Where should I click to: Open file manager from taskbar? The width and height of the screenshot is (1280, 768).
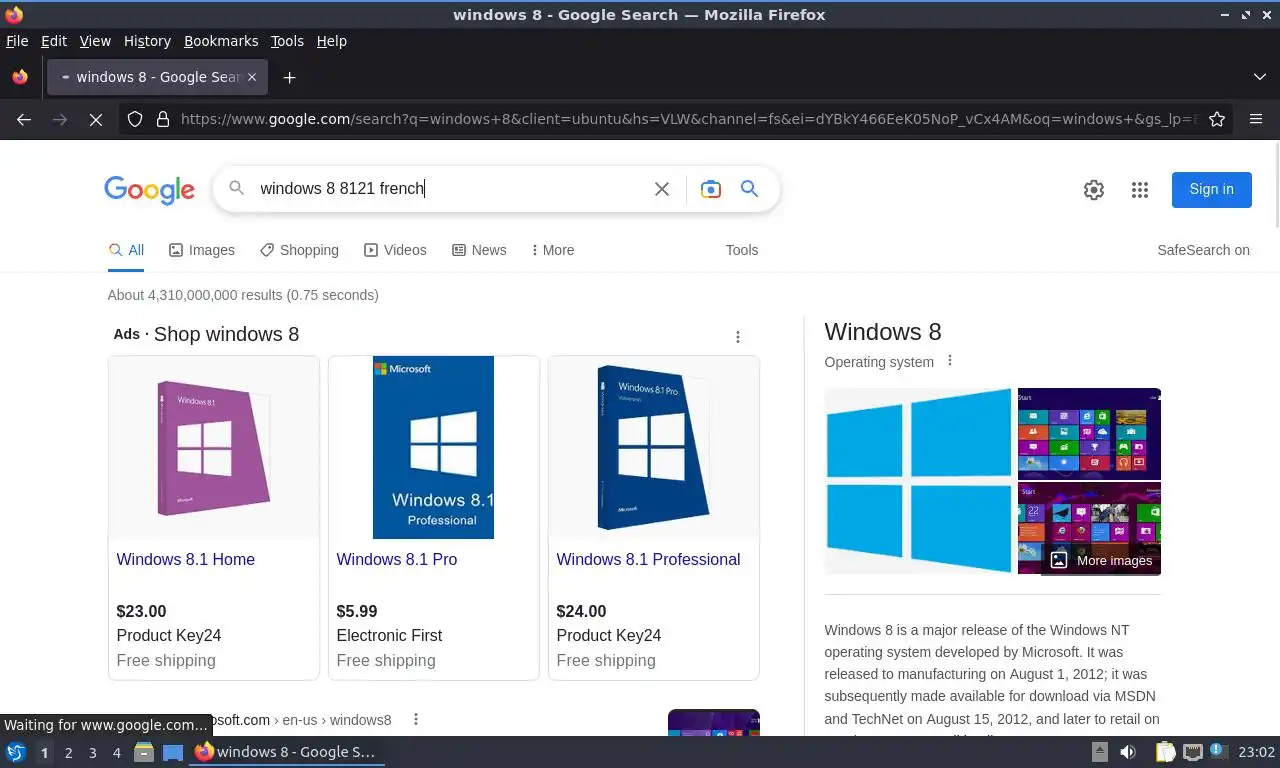click(144, 752)
